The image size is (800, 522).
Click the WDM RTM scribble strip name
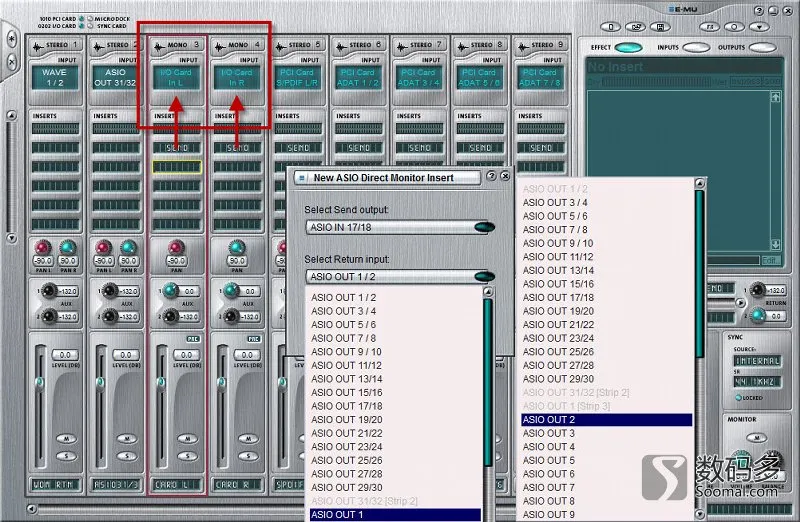(56, 484)
